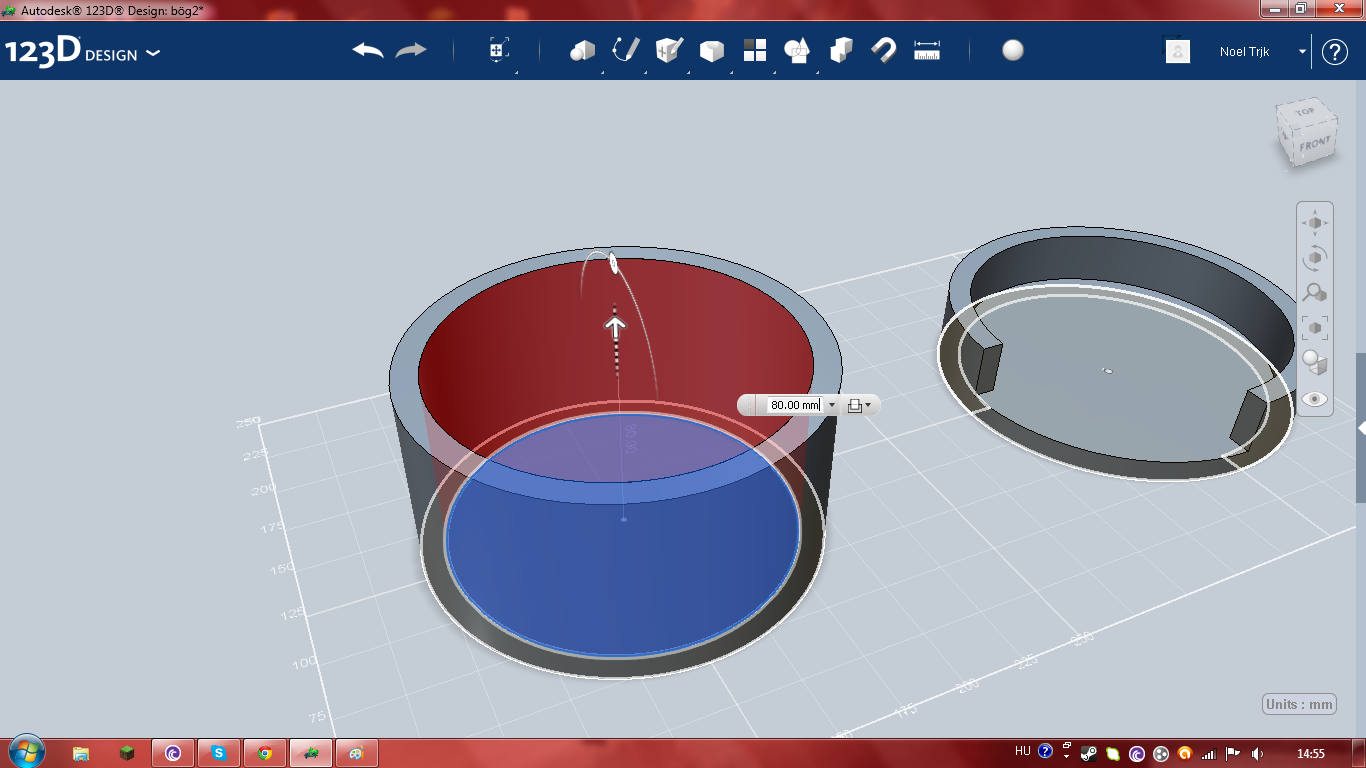Click the Fit to view tool
The image size is (1366, 768).
(x=1315, y=328)
